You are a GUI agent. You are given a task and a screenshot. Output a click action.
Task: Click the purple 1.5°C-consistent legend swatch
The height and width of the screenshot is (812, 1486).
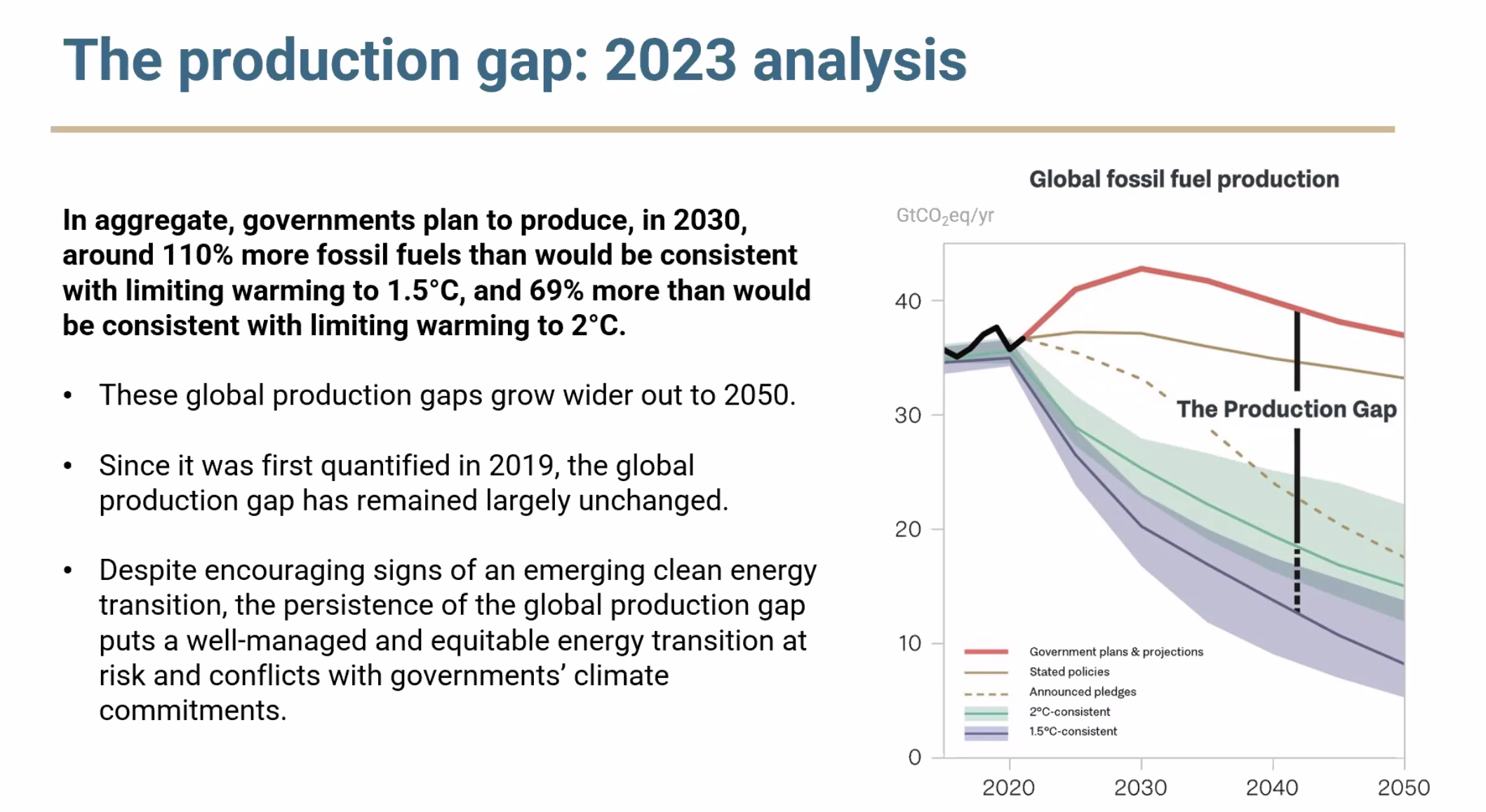(x=986, y=732)
